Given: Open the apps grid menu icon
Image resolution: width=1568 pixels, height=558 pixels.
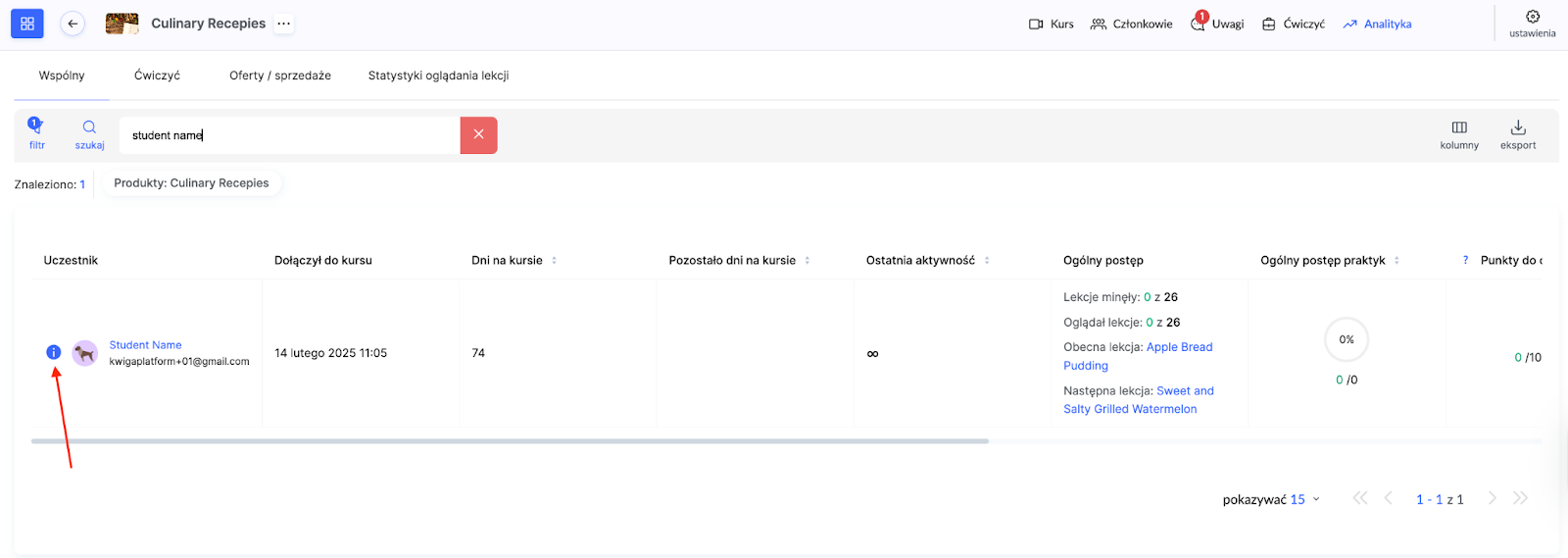Looking at the screenshot, I should point(26,24).
